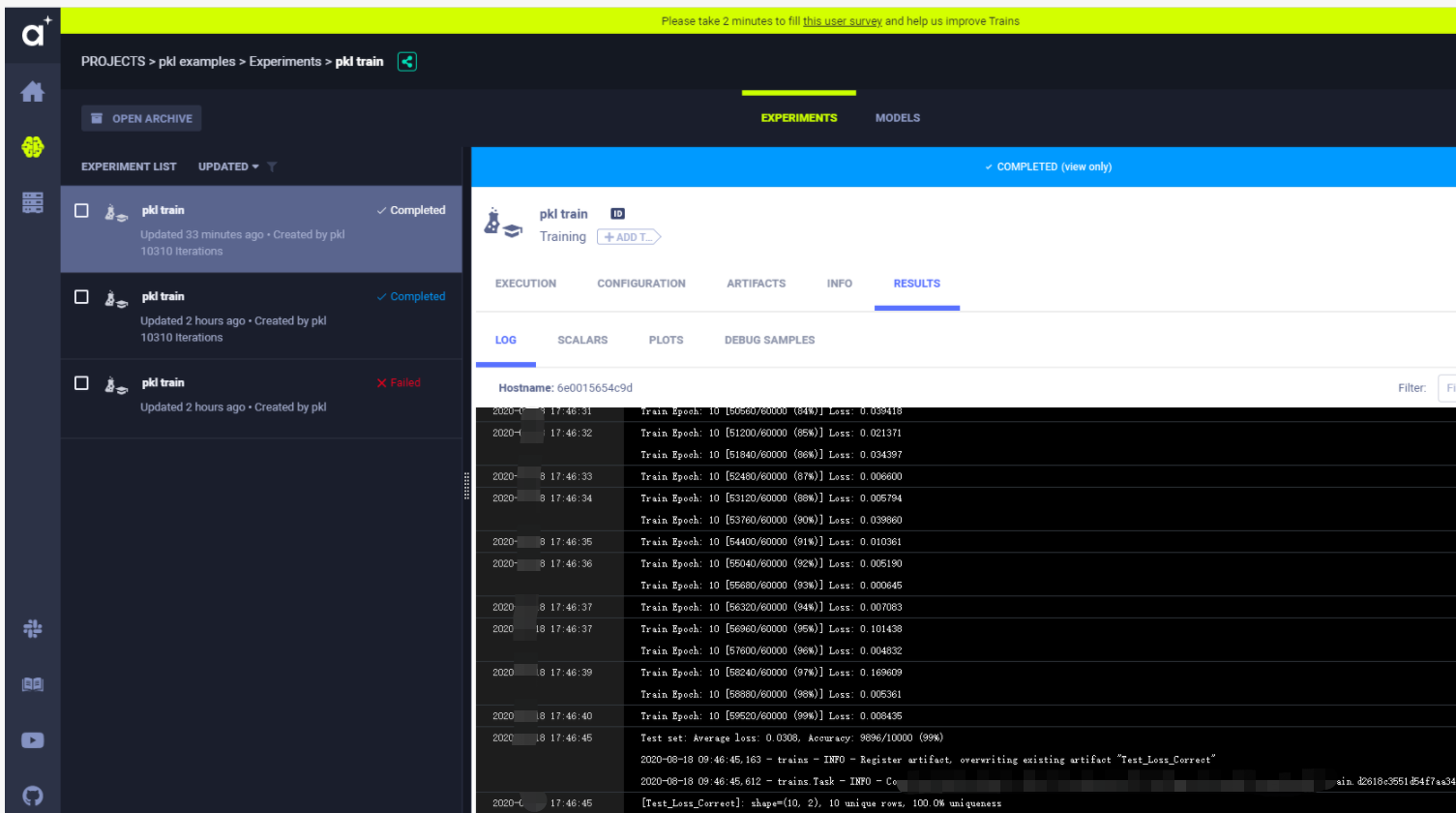Switch to the EXPERIMENTS tab

point(799,118)
